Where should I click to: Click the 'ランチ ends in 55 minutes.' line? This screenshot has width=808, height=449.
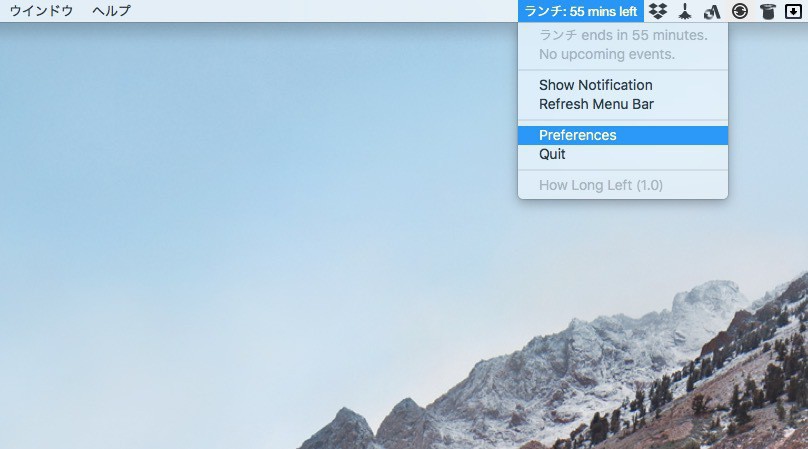(623, 35)
